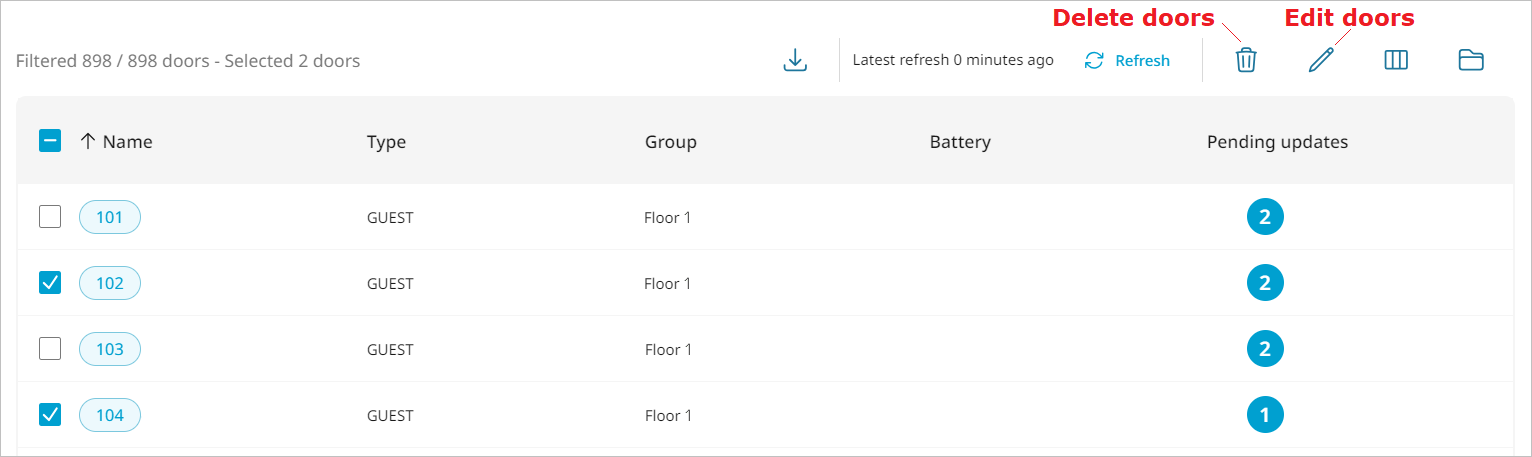
Task: Click the circular refresh arrows icon
Action: coord(1094,61)
